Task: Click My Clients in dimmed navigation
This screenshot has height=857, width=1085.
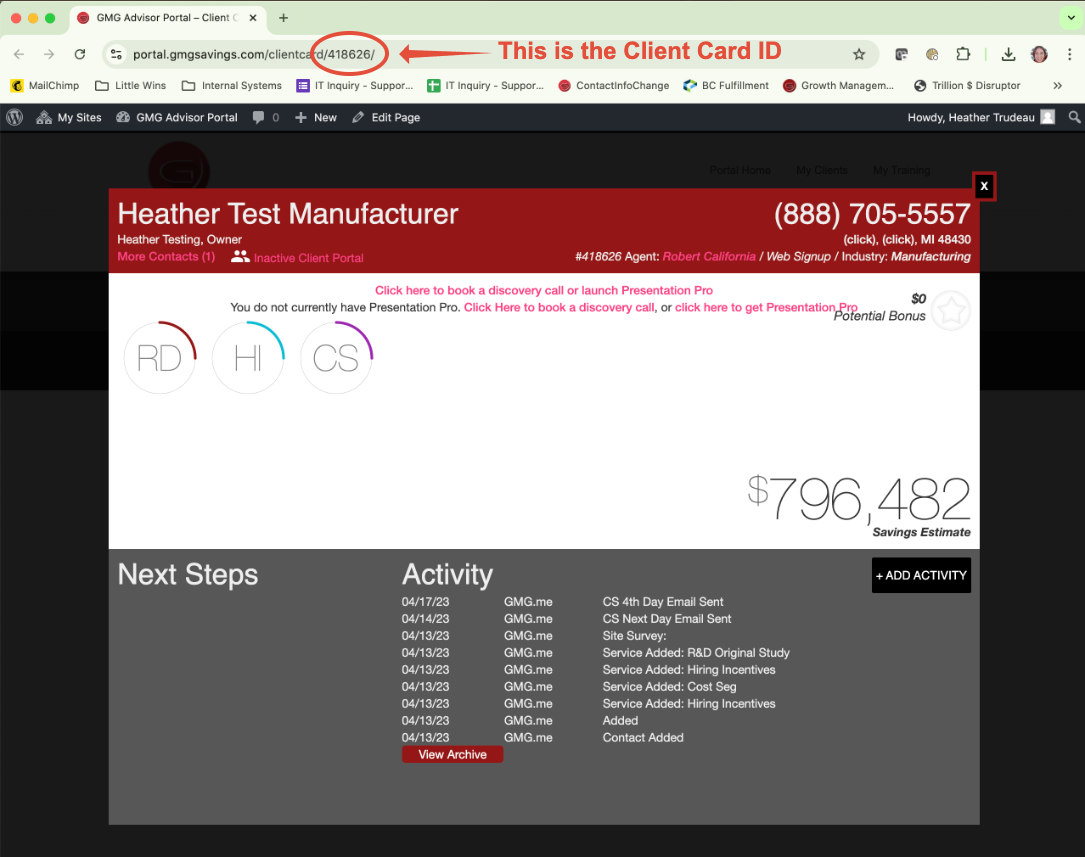Action: pyautogui.click(x=821, y=170)
